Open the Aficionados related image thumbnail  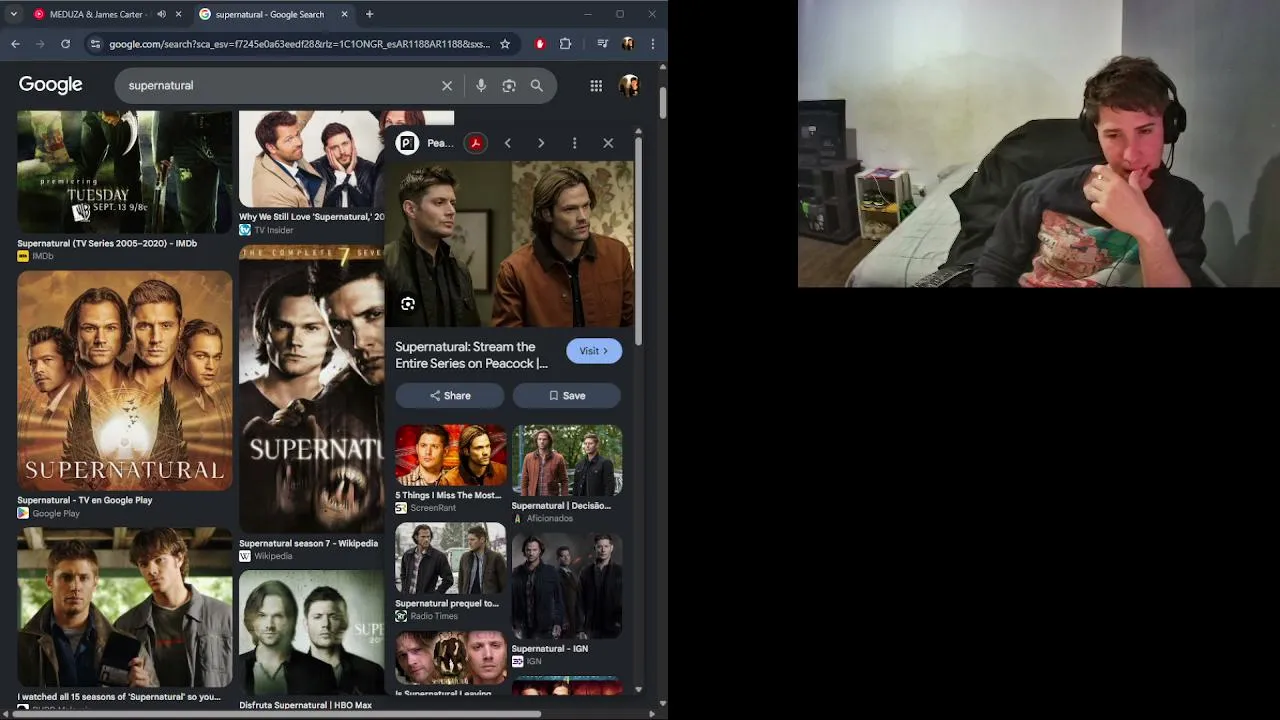tap(567, 460)
